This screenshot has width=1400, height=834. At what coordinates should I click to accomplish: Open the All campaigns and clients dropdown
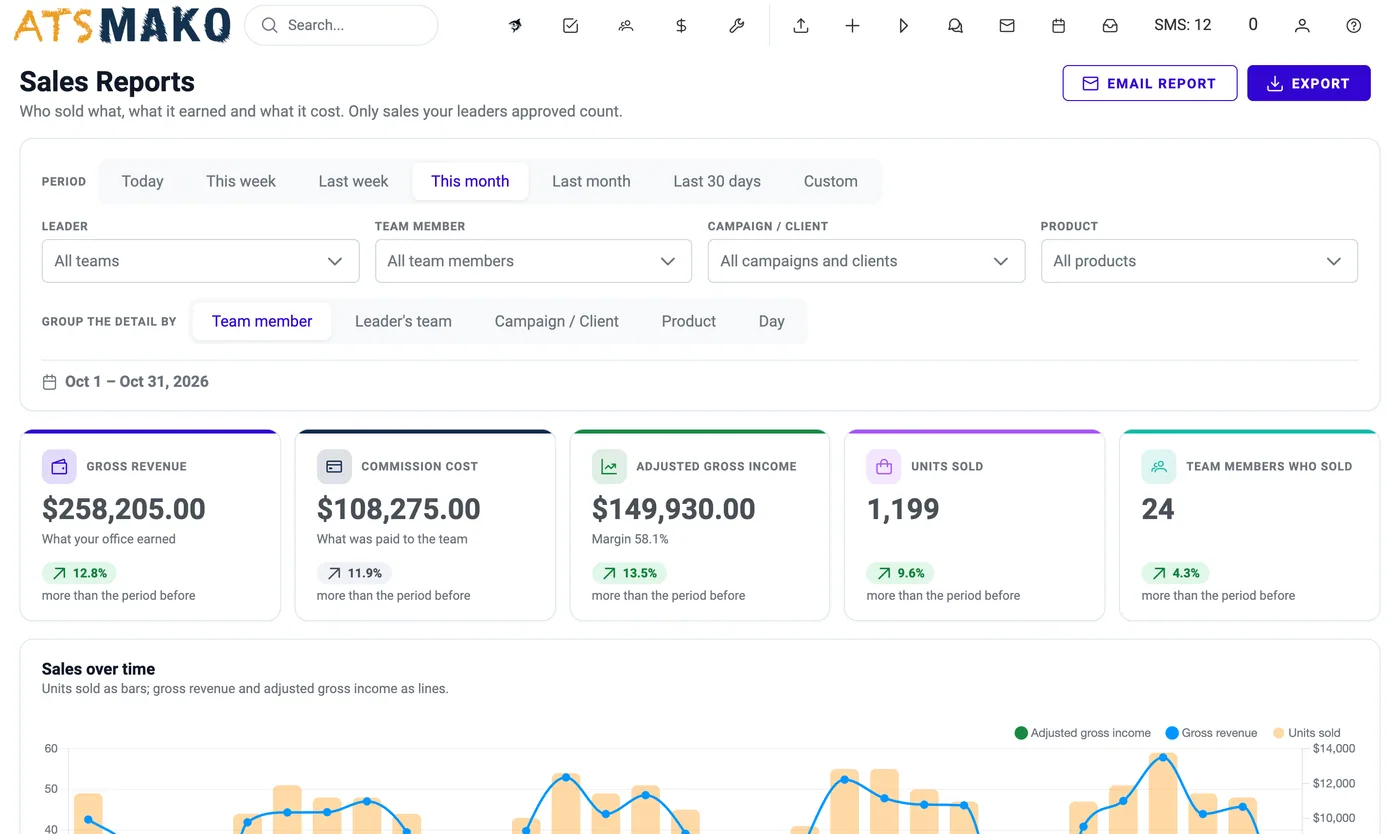tap(866, 261)
